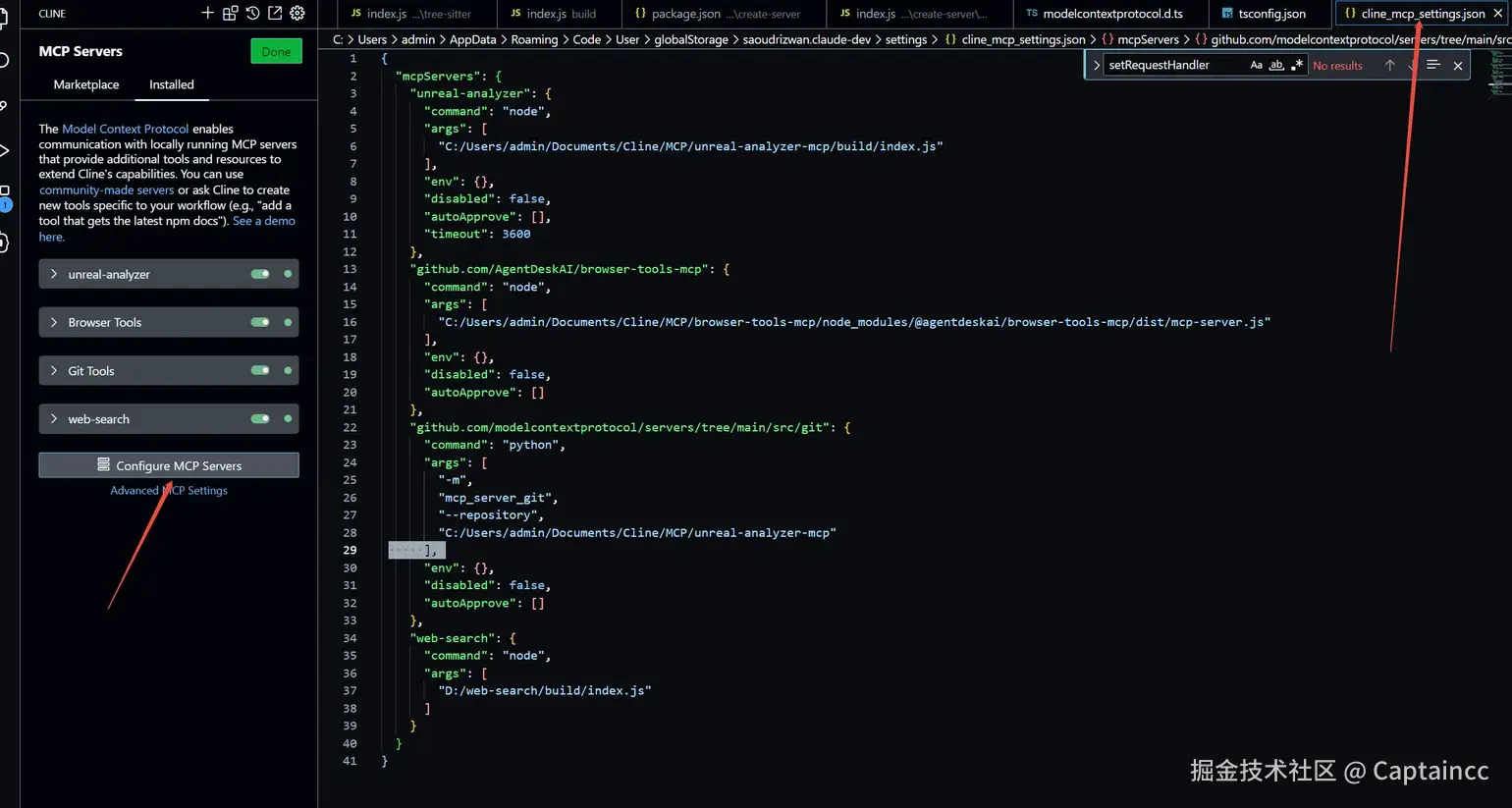Click "mcp_server_git" argument line

point(498,498)
